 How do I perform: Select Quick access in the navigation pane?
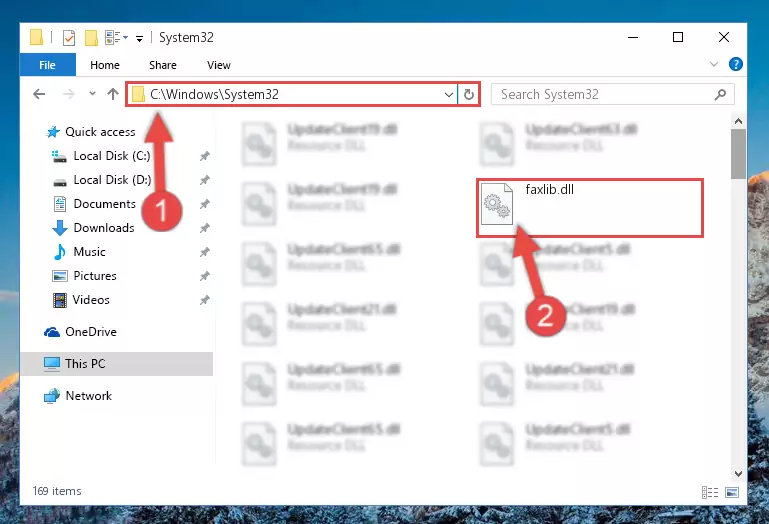100,131
